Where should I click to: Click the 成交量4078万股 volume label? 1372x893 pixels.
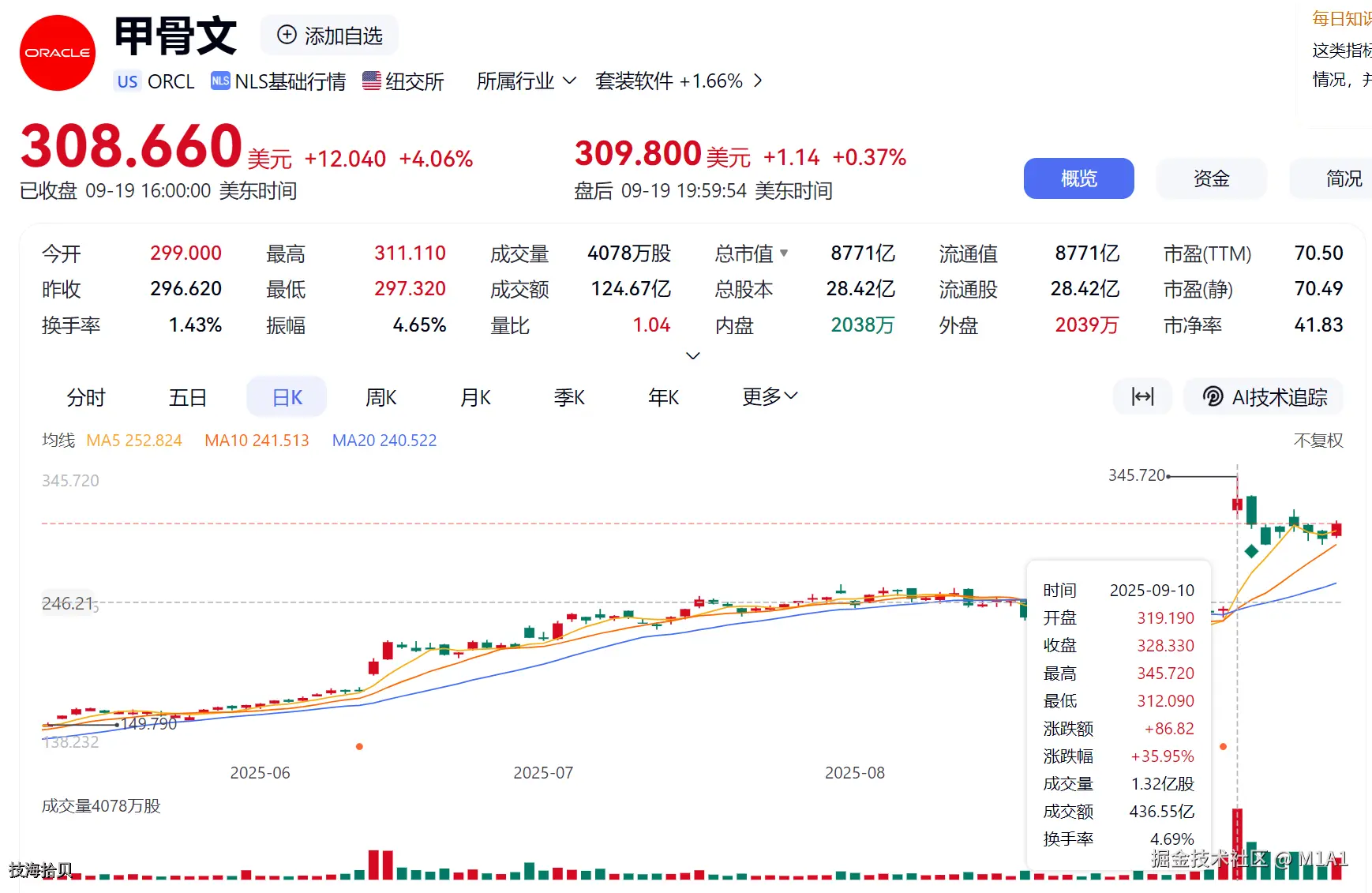pyautogui.click(x=101, y=806)
